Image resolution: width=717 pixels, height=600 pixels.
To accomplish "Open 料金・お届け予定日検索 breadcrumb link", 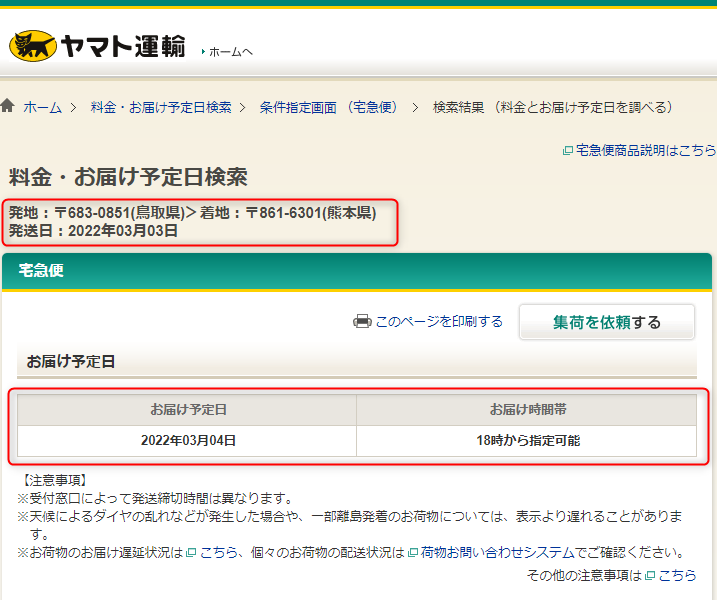I will pos(161,107).
